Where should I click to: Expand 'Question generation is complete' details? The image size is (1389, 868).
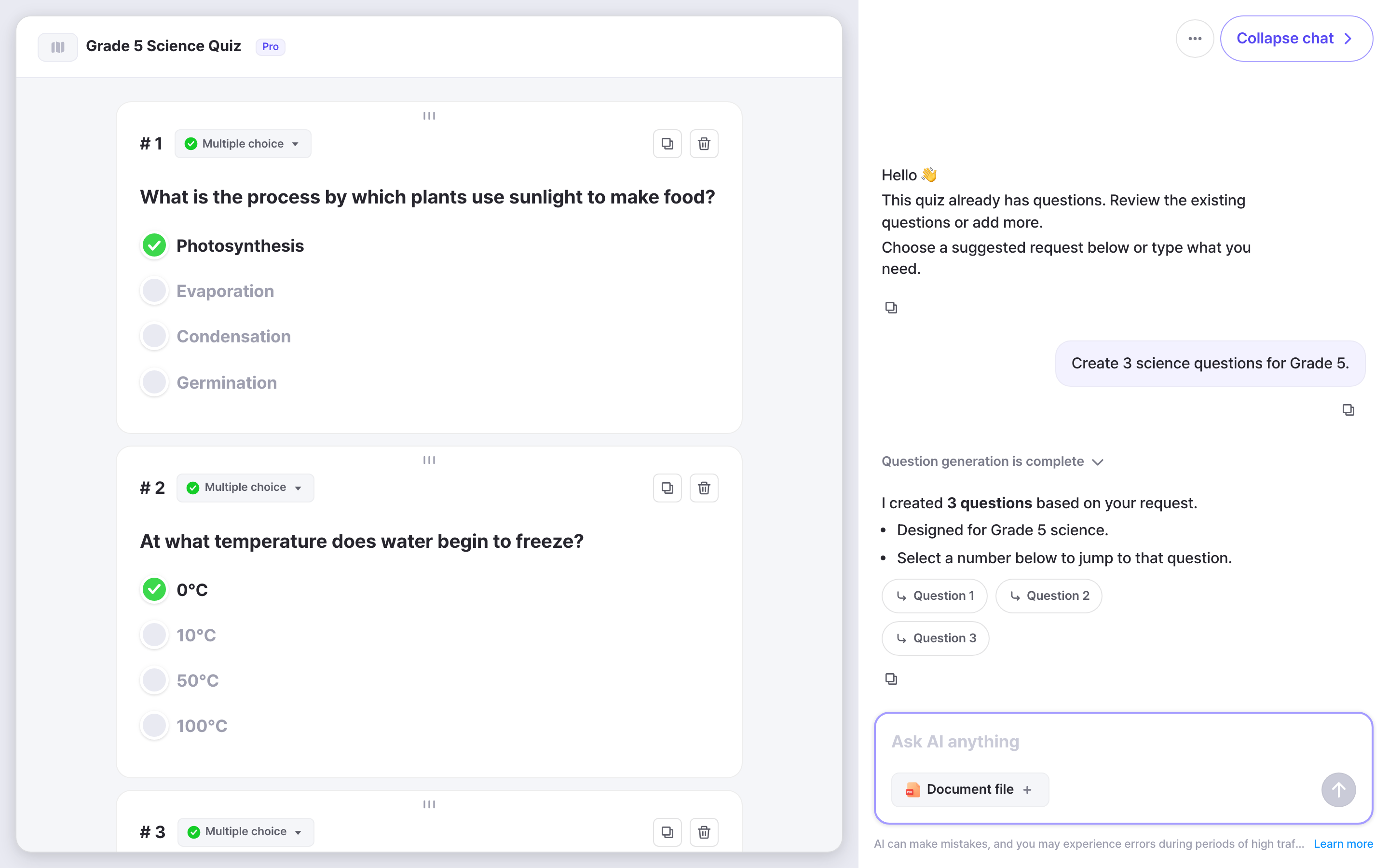(x=993, y=461)
